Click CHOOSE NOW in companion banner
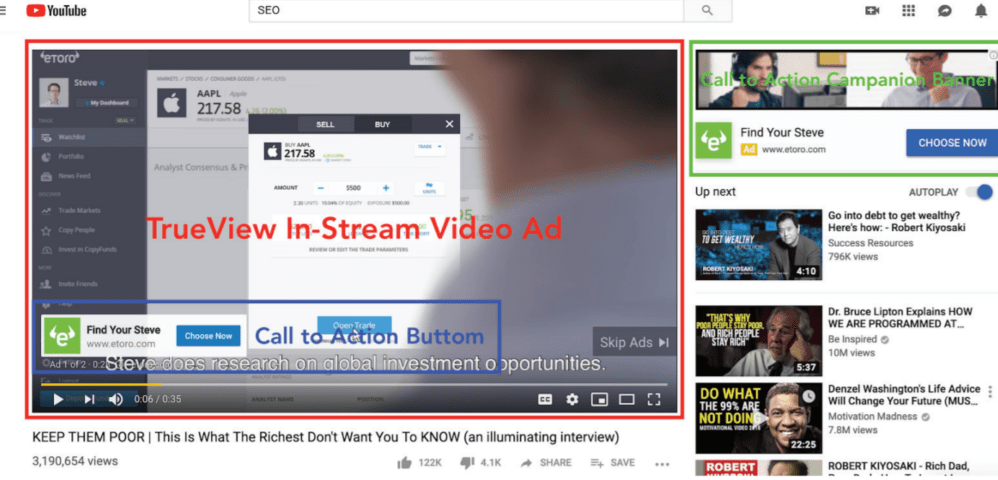This screenshot has height=480, width=998. (952, 143)
